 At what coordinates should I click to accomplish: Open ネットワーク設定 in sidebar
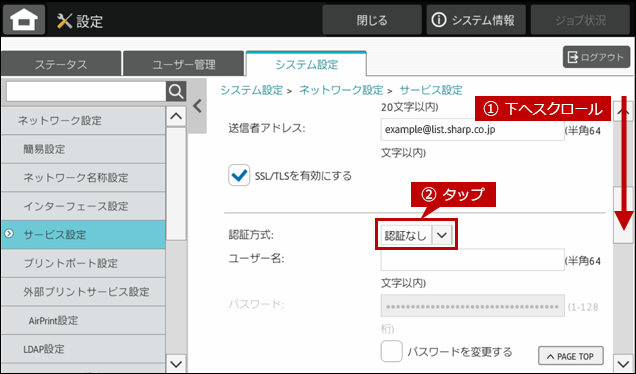point(83,120)
